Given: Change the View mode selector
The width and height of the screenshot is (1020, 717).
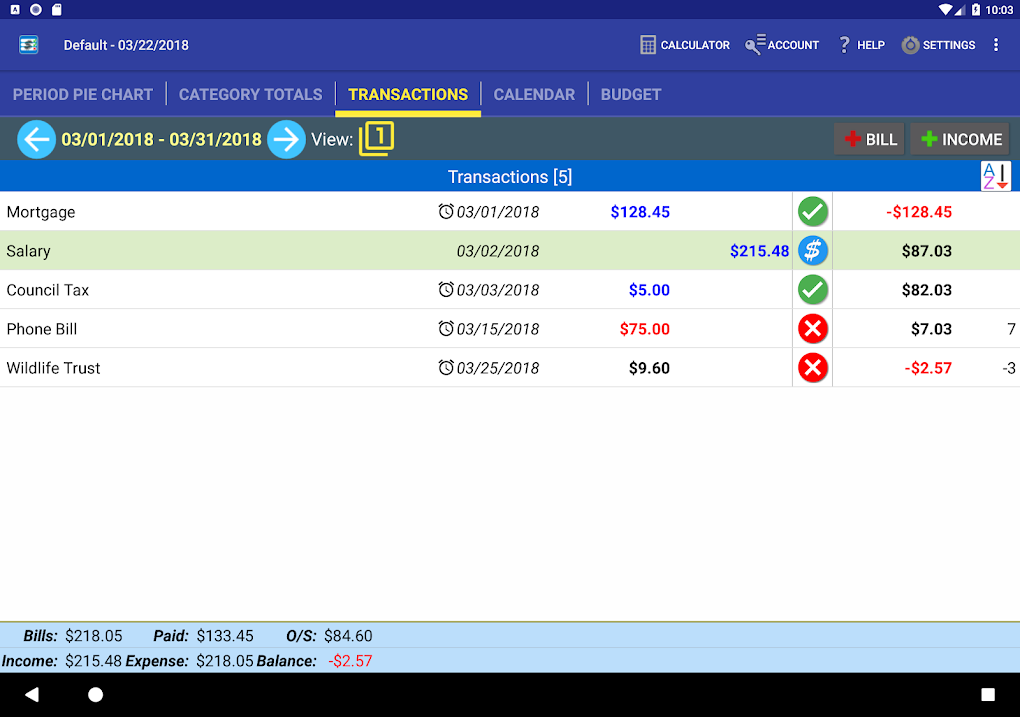Looking at the screenshot, I should [376, 139].
